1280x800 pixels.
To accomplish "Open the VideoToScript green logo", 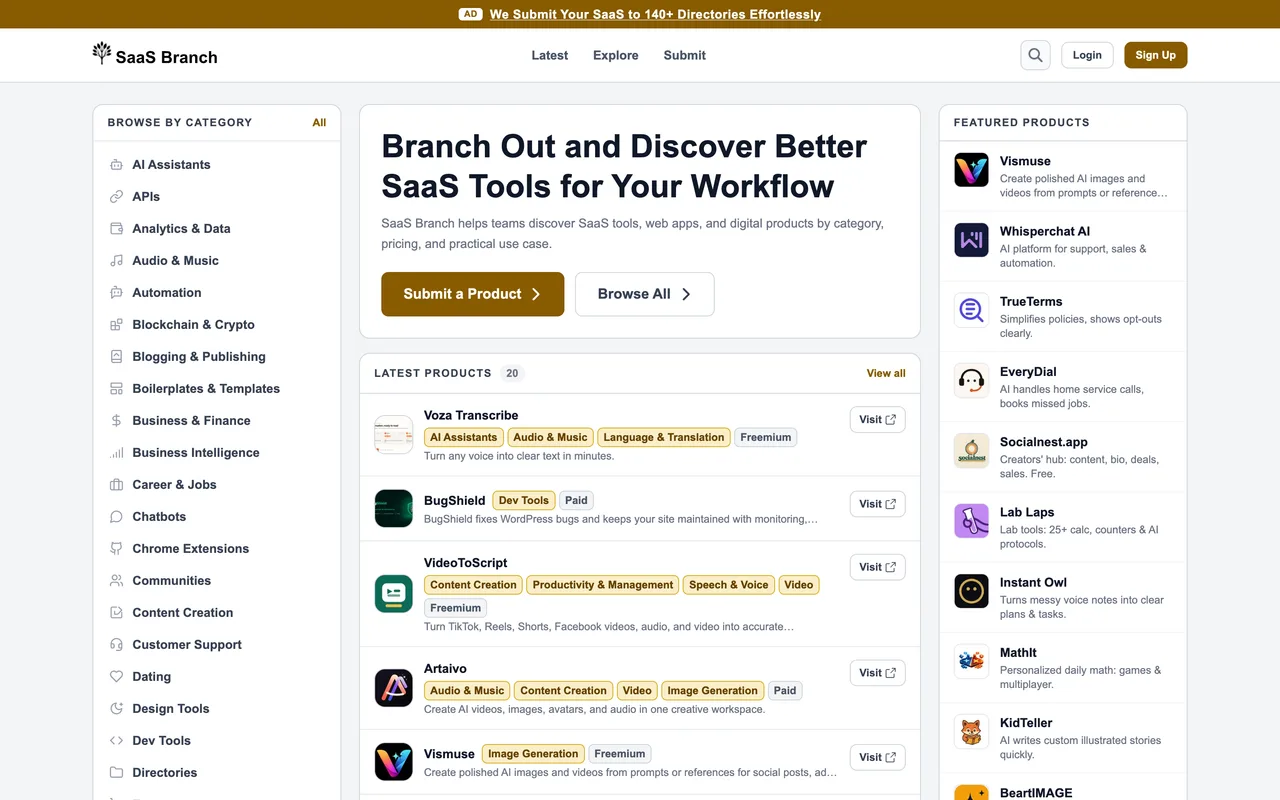I will pos(394,594).
